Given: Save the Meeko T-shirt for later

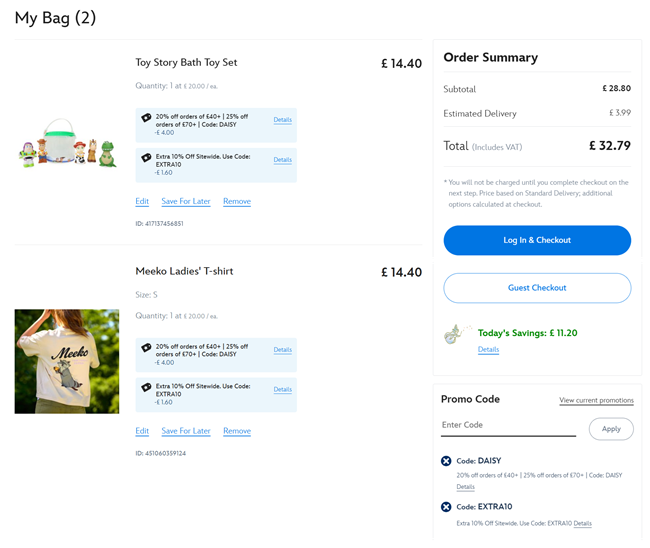Looking at the screenshot, I should [x=186, y=431].
